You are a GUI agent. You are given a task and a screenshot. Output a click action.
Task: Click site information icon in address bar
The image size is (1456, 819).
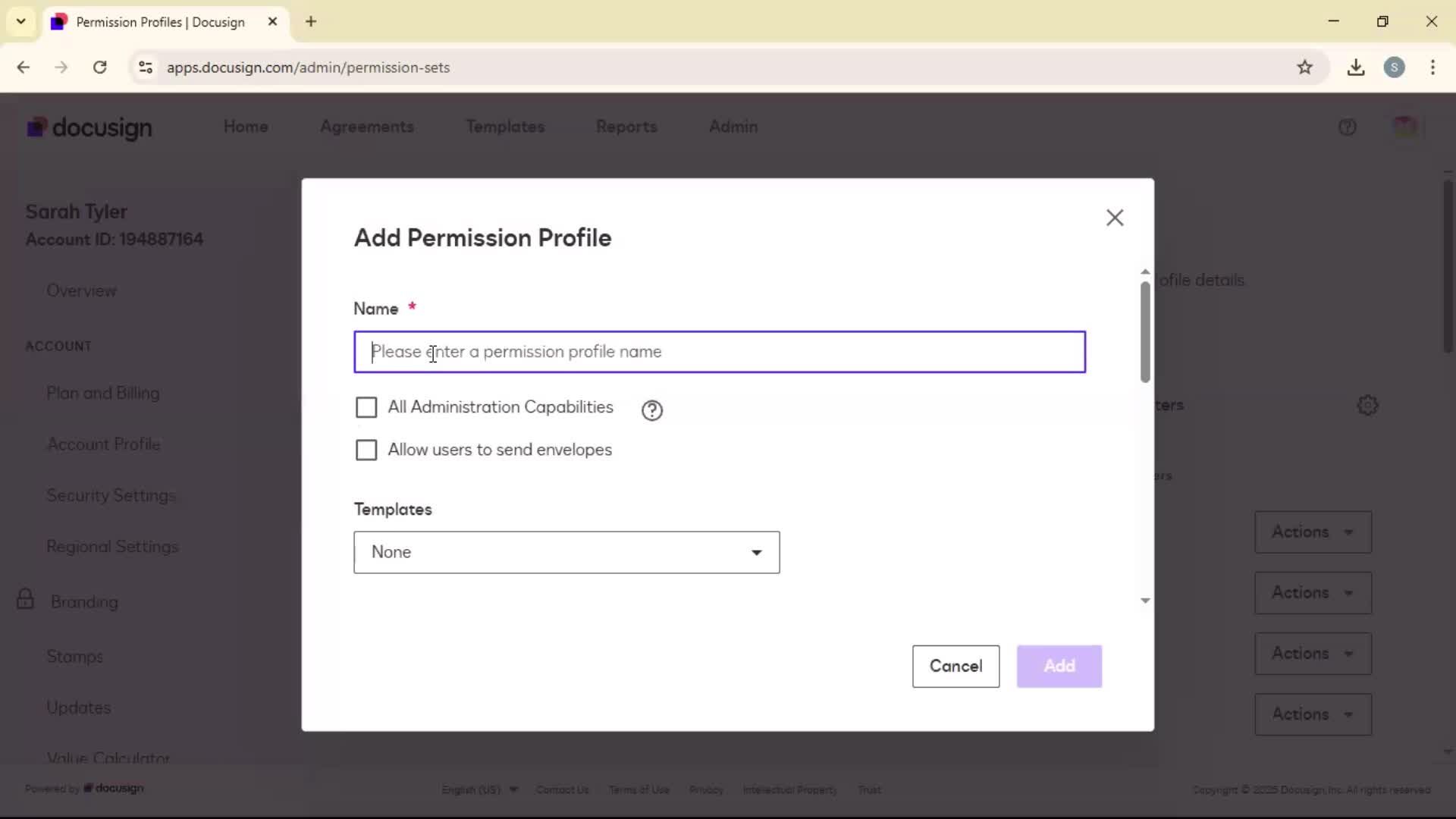[146, 67]
